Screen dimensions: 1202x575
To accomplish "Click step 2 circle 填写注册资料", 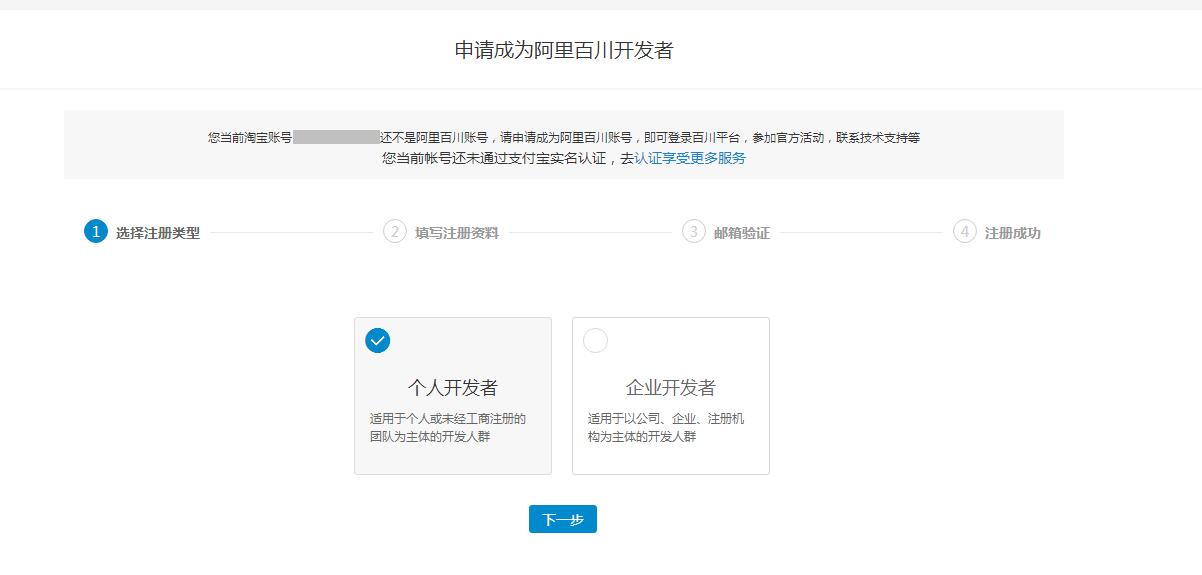I will pyautogui.click(x=395, y=232).
